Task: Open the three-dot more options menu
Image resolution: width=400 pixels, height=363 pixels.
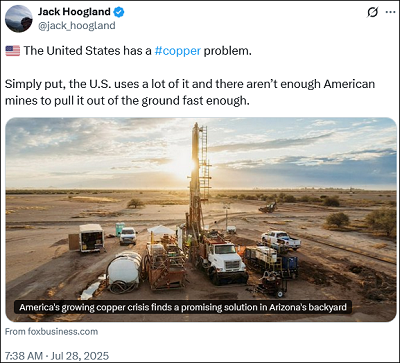Action: pyautogui.click(x=390, y=12)
